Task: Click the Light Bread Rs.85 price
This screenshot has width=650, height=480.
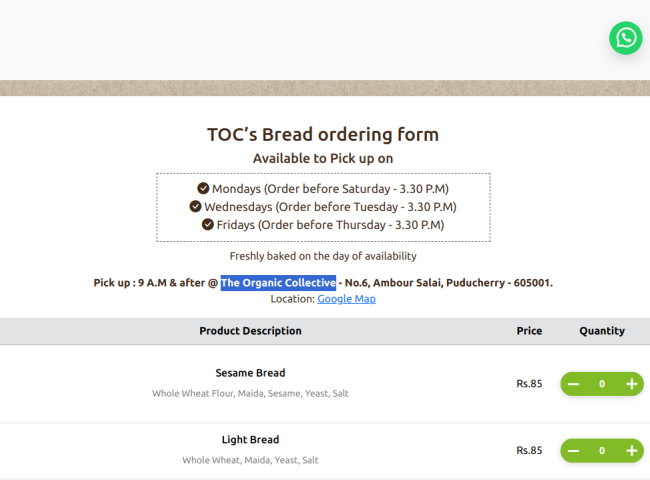Action: tap(529, 451)
